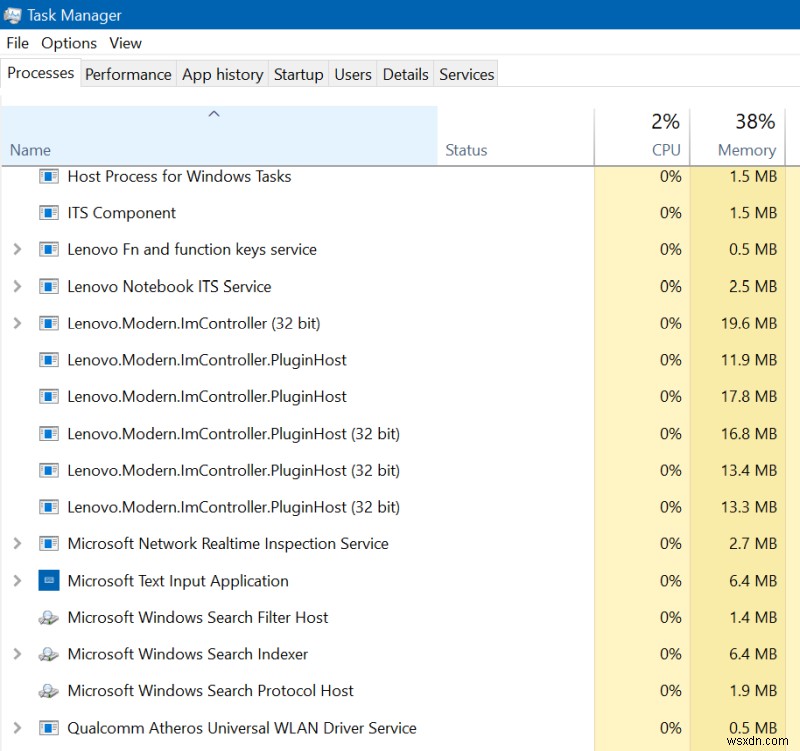The height and width of the screenshot is (751, 800).
Task: Expand Microsoft Network Realtime Inspection Service
Action: (x=17, y=544)
